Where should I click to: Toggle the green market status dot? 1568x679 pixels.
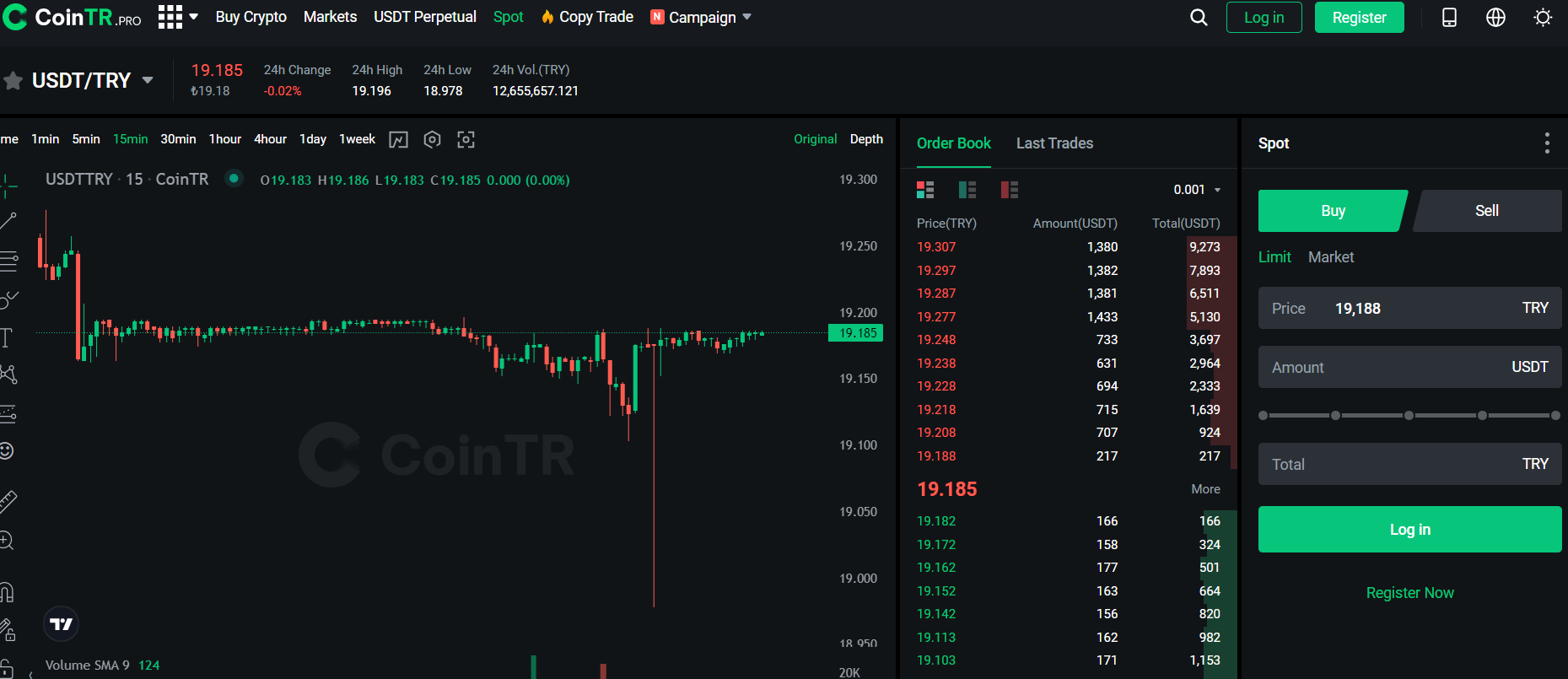pos(234,178)
